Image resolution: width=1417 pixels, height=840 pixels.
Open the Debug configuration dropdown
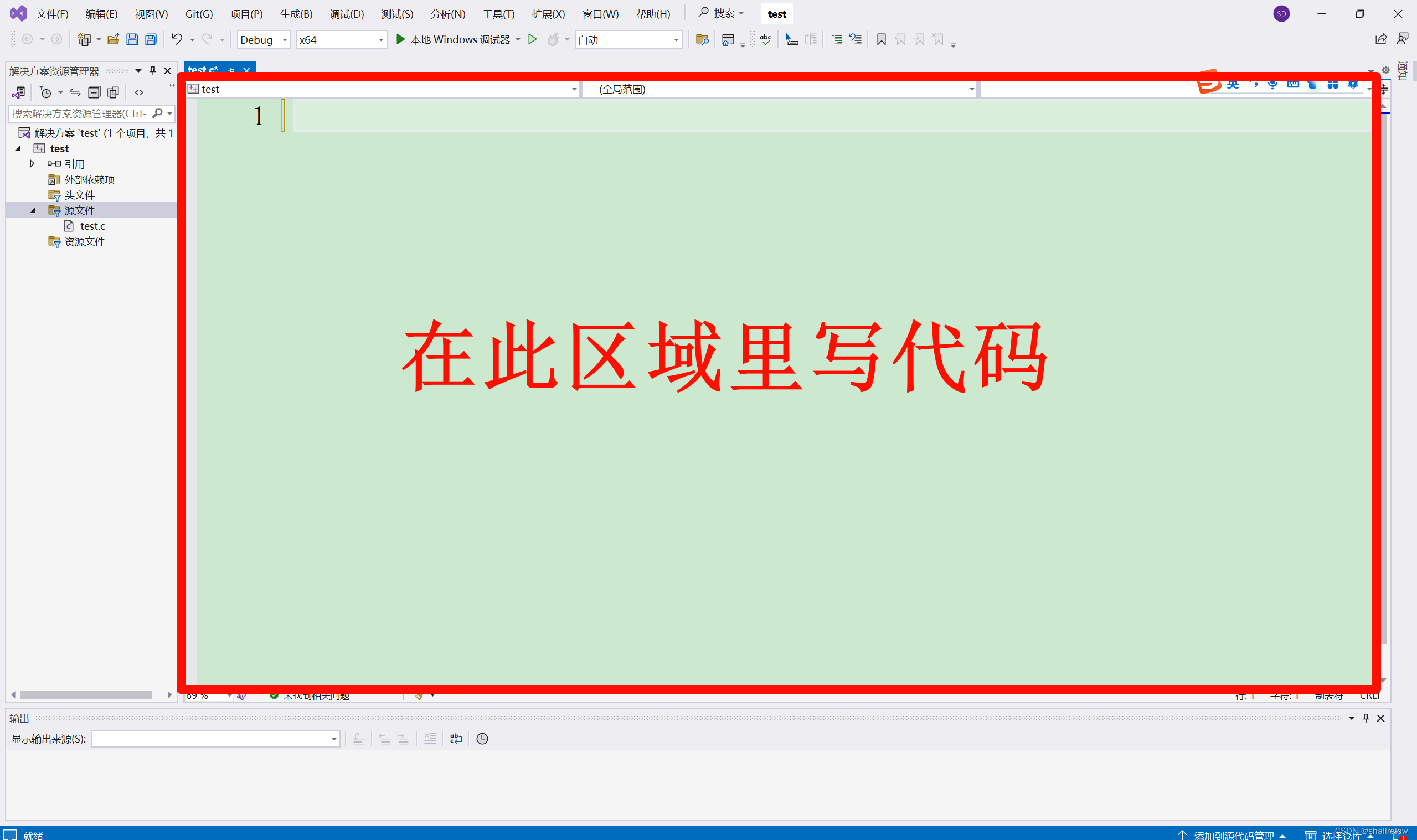pos(264,40)
